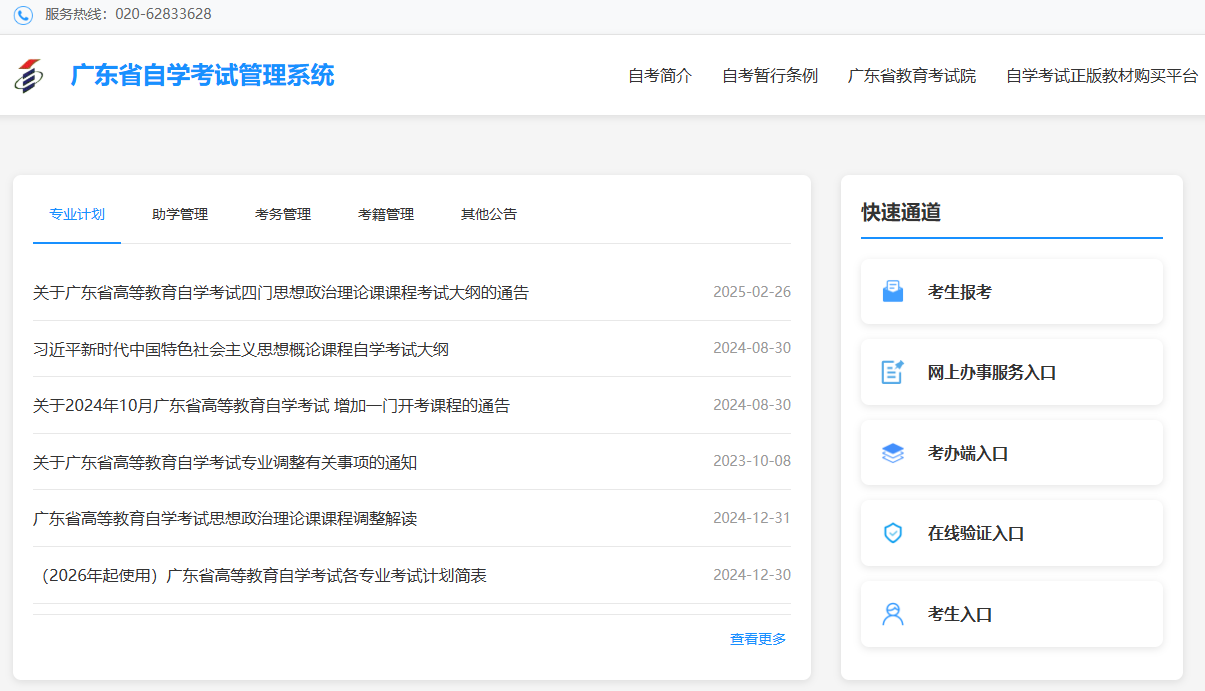
Task: Switch to the 助学管理 tab
Action: click(180, 214)
